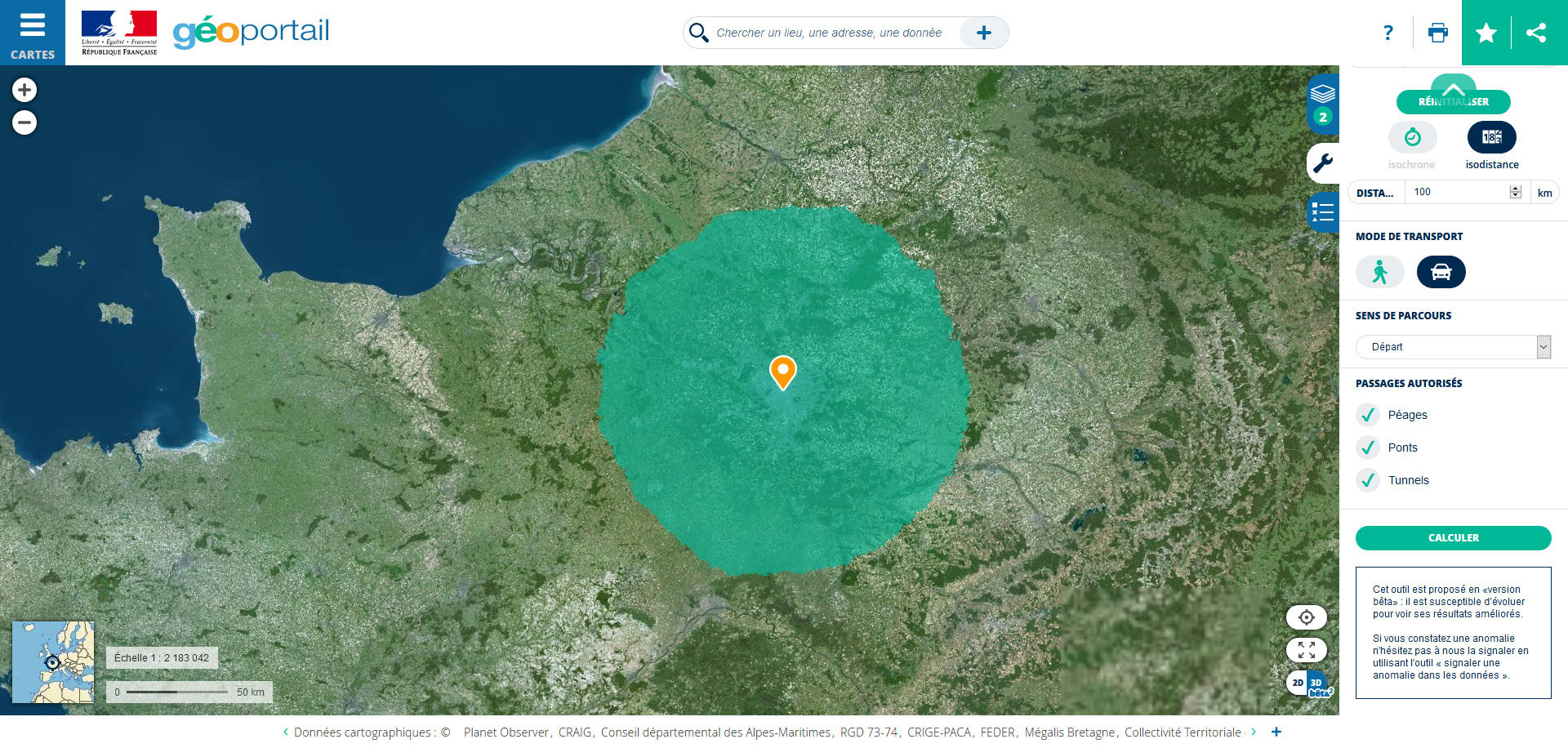Open the CARTES hamburger menu

tap(32, 33)
